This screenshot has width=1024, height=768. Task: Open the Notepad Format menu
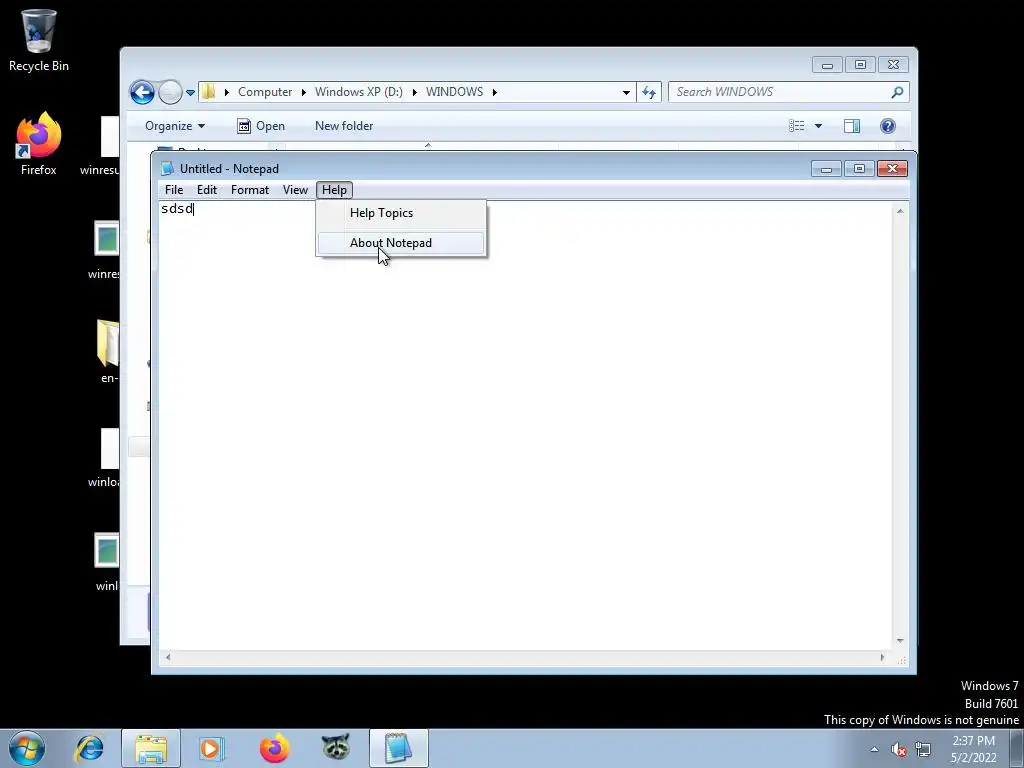(249, 190)
